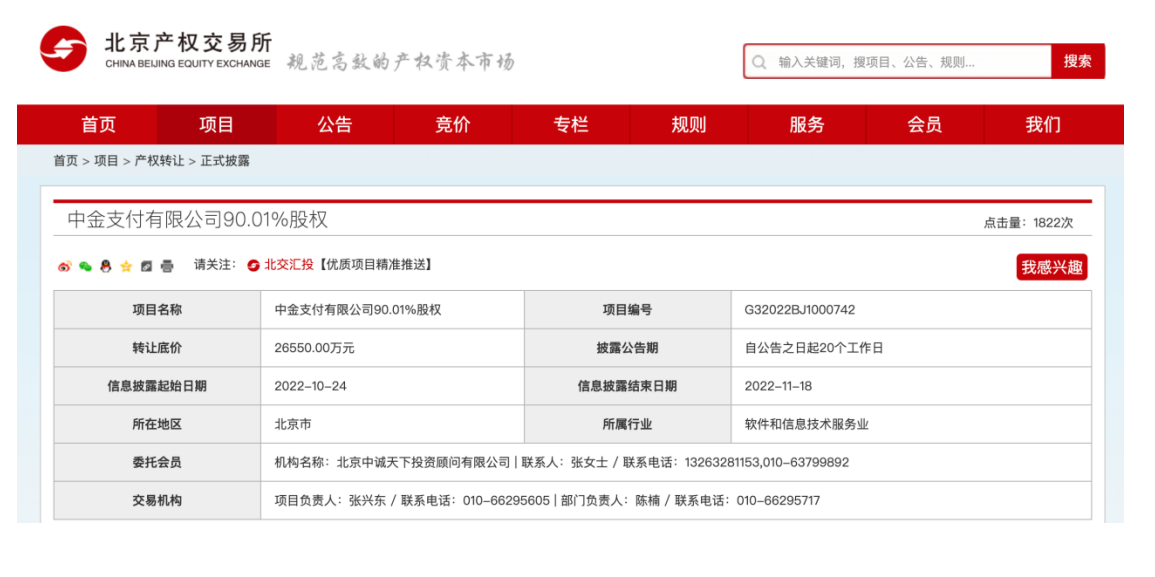
Task: Click the star favorite icon
Action: click(x=124, y=267)
